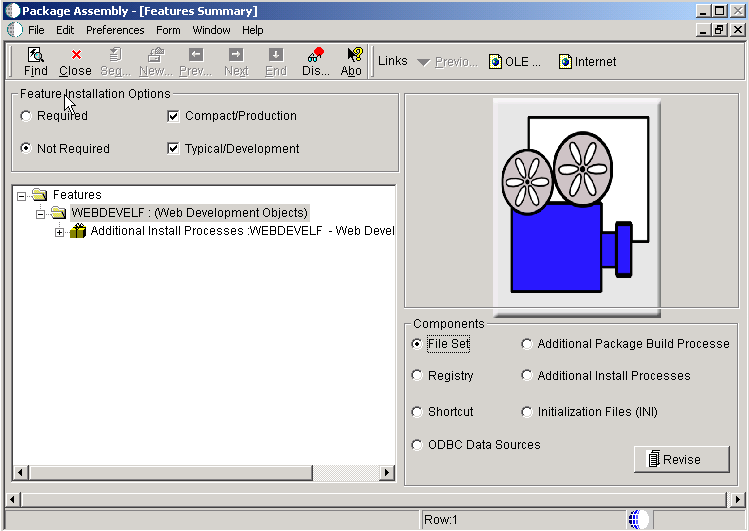Click the New... toolbar icon
Image resolution: width=749 pixels, height=531 pixels.
coord(156,55)
